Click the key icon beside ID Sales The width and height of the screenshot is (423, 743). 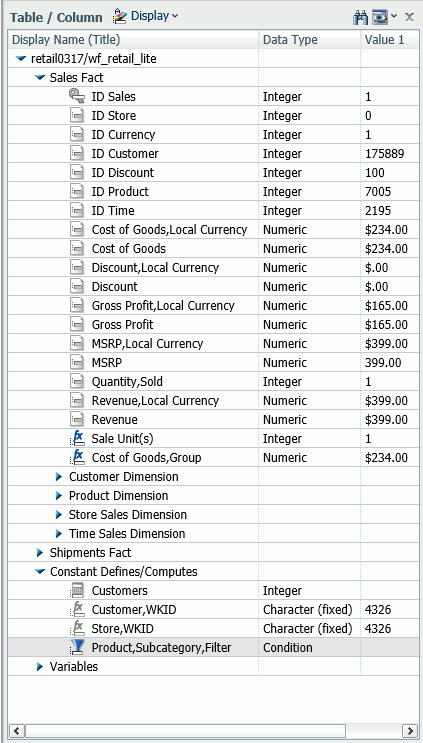click(77, 97)
